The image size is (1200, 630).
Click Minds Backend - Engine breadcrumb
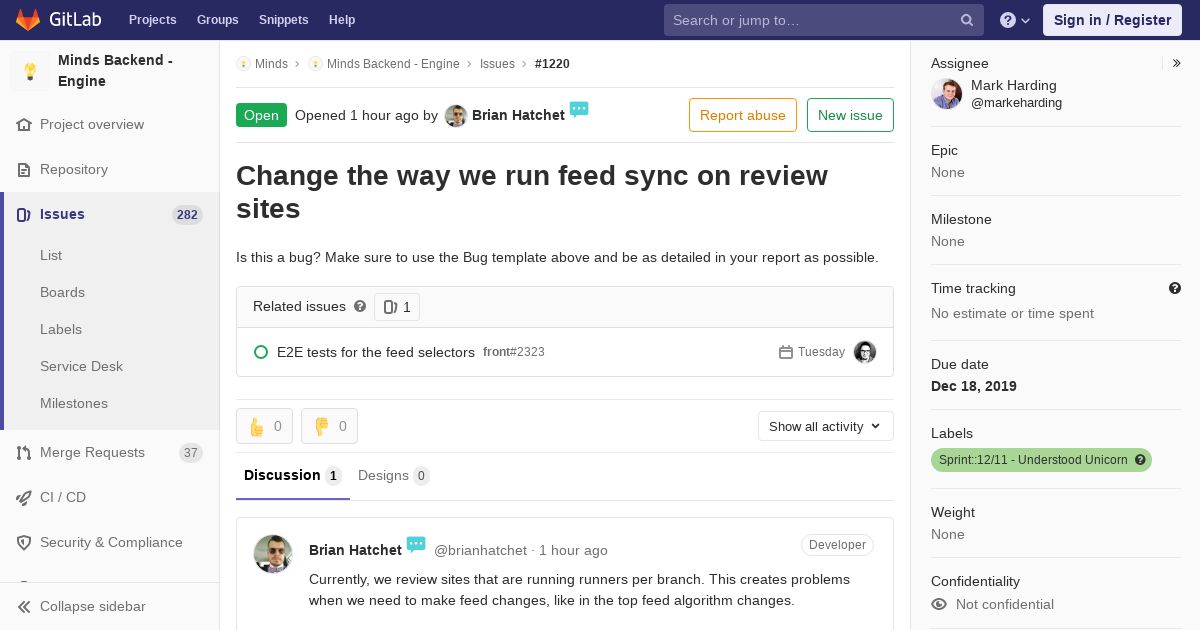(393, 64)
